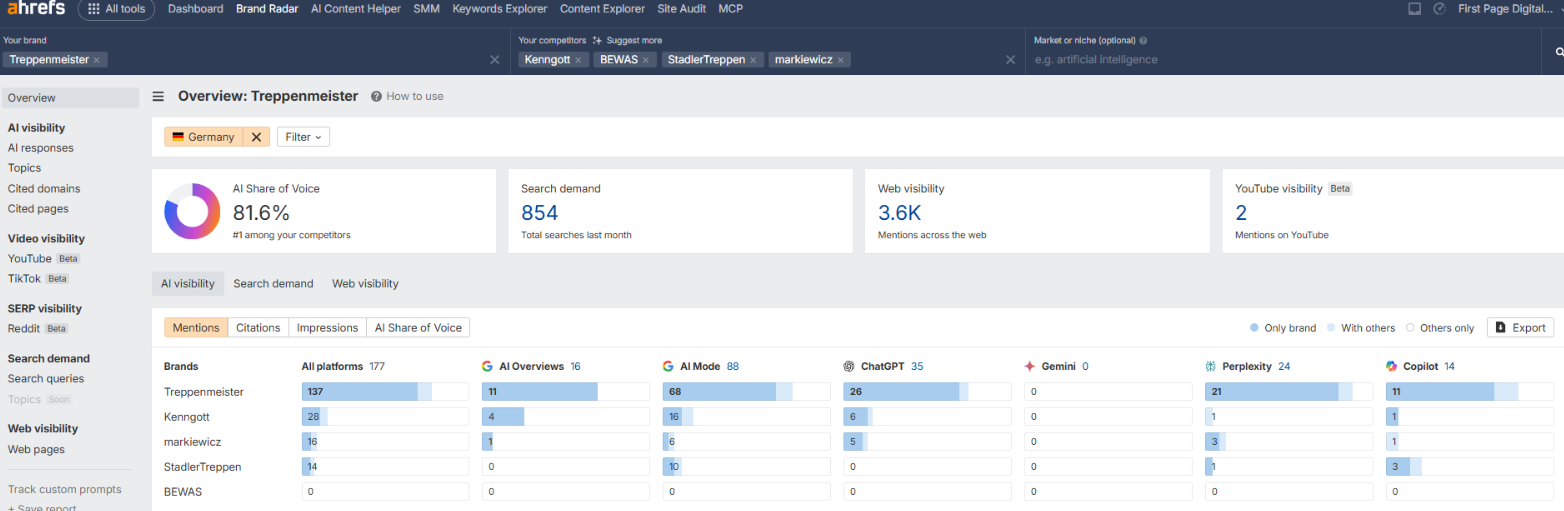Open AI Content Helper

[x=356, y=9]
